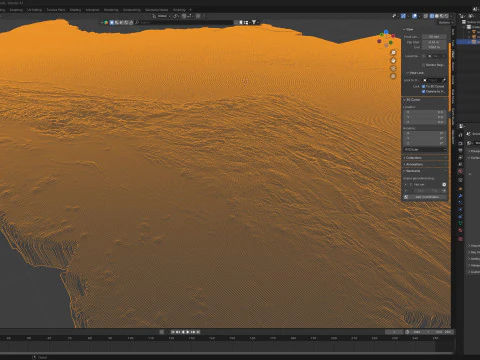Click the timeline current frame field
The height and width of the screenshot is (360, 480).
394,332
